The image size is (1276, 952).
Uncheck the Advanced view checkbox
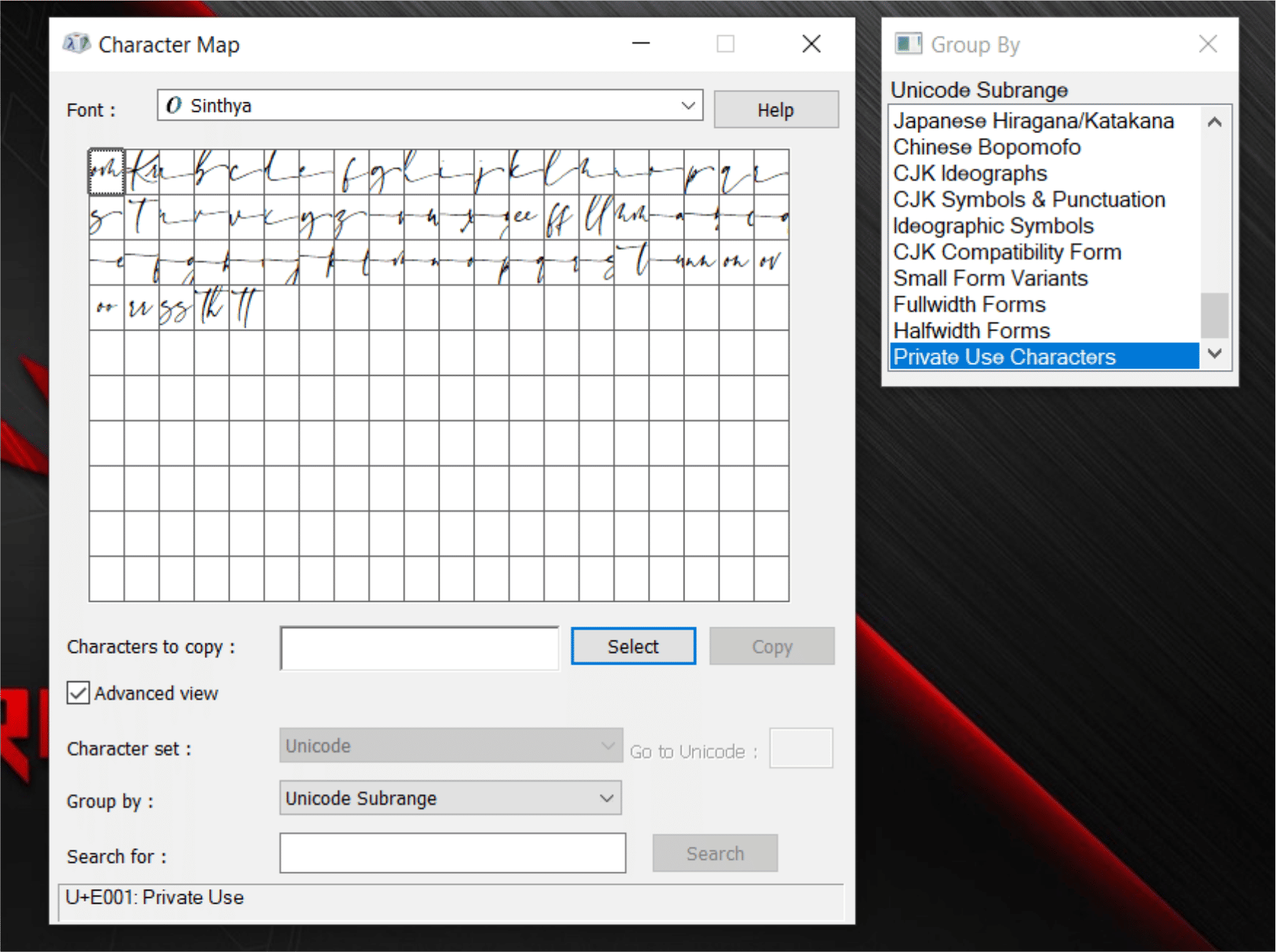click(x=78, y=692)
